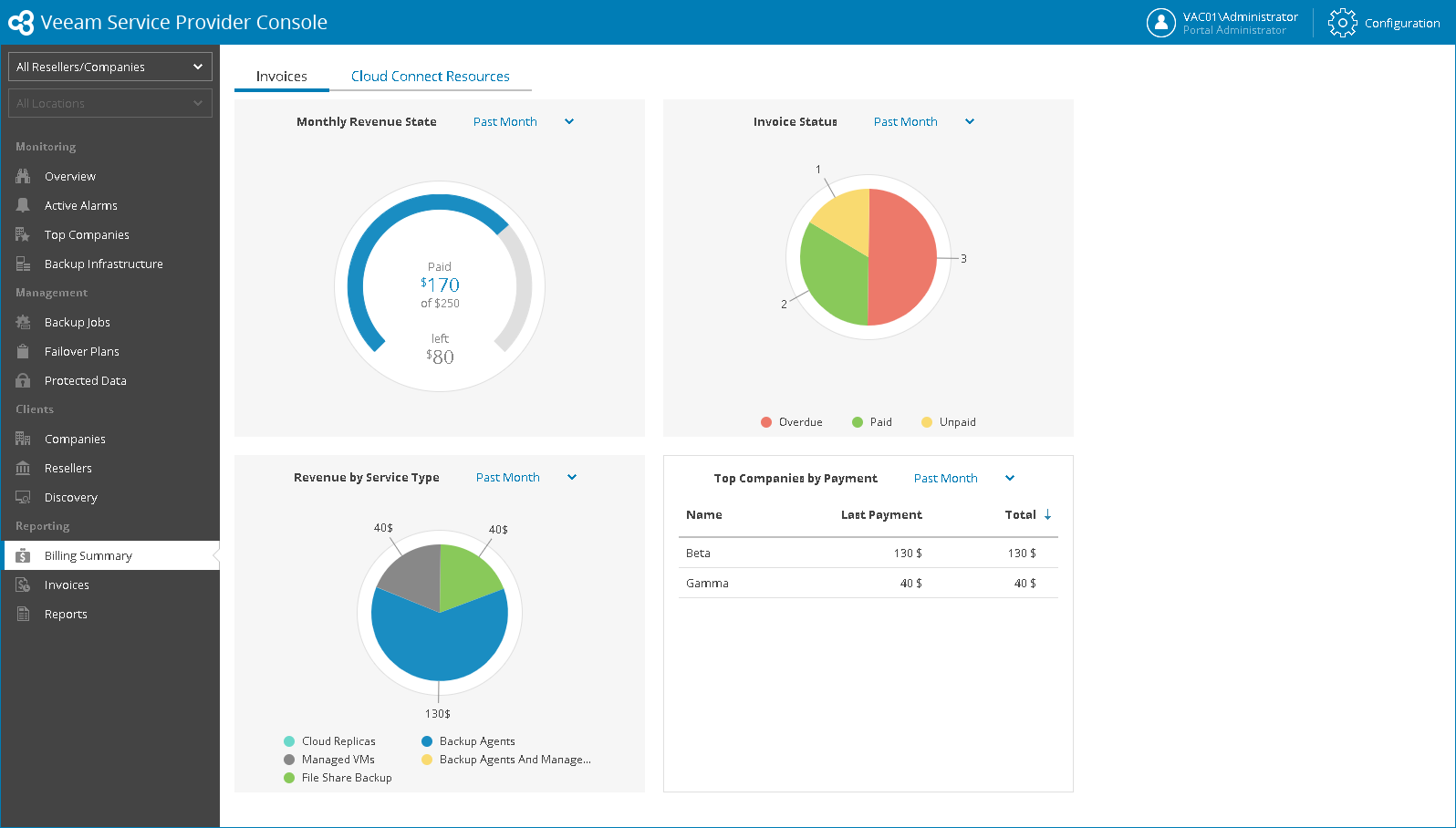Select the Gamma company row

(x=868, y=583)
